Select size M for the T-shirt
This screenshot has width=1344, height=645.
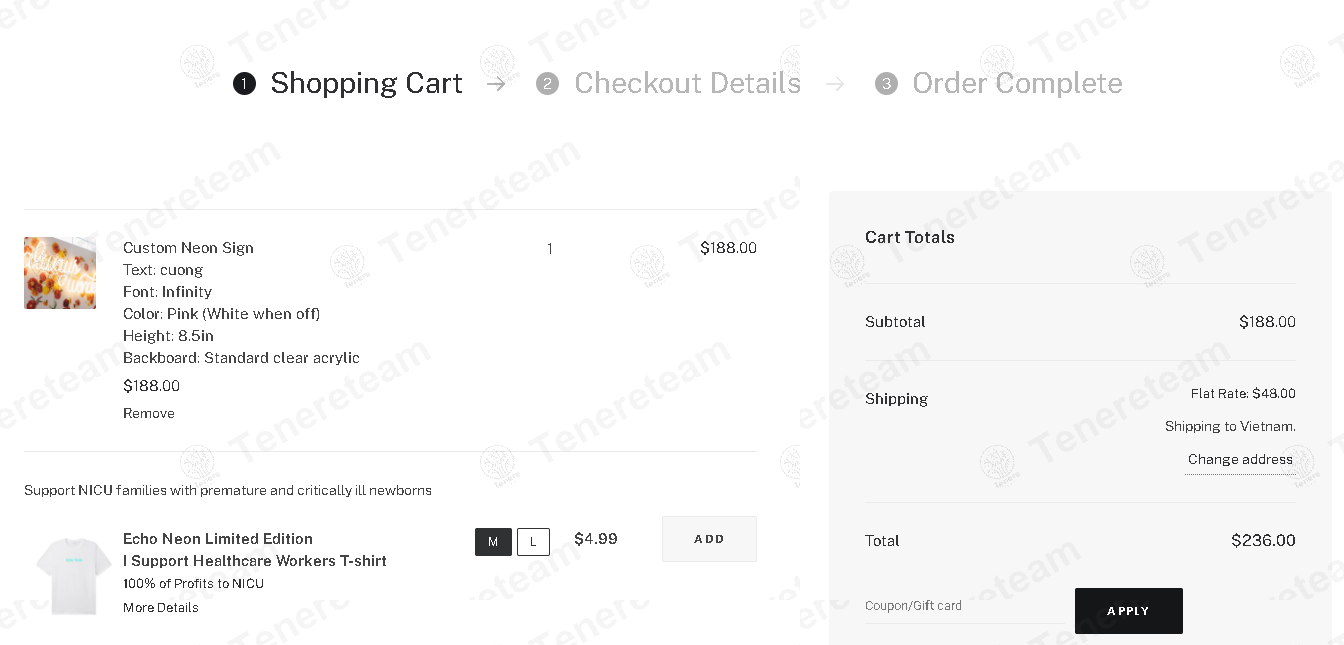(493, 542)
